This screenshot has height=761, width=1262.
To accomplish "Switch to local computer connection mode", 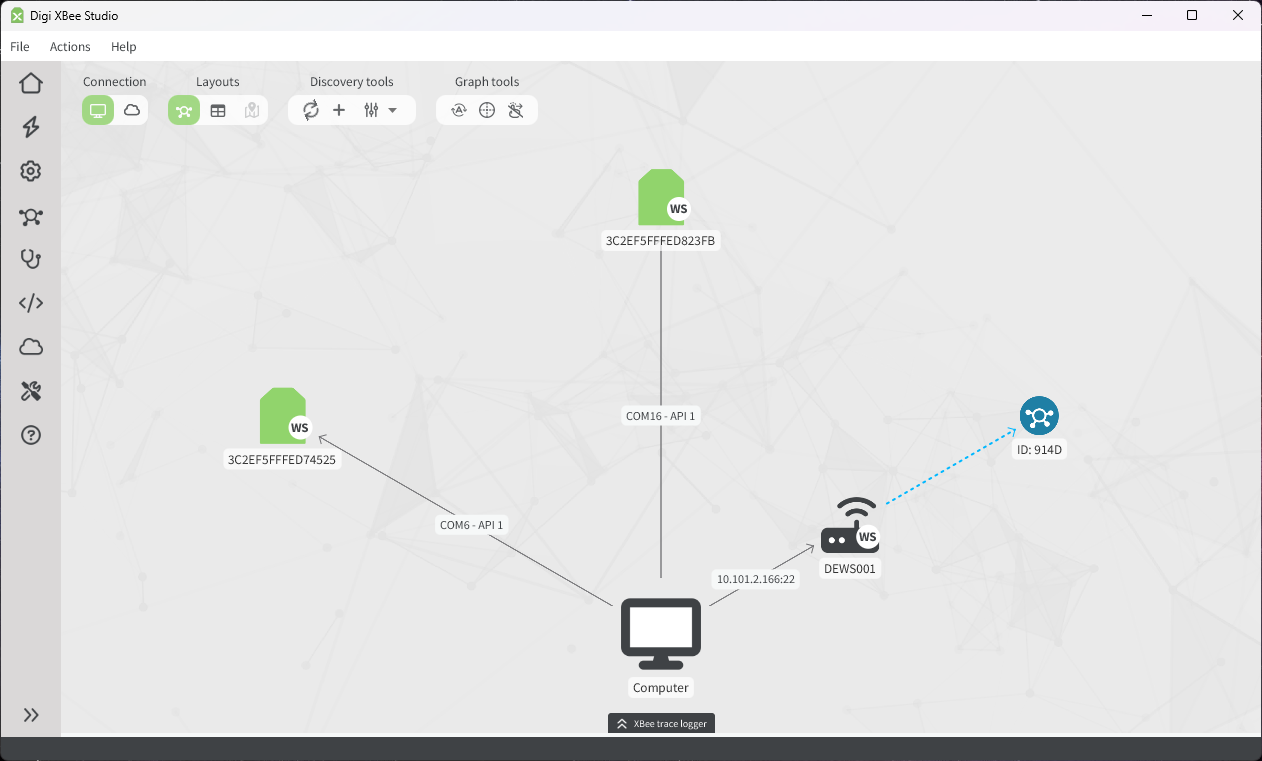I will tap(98, 110).
